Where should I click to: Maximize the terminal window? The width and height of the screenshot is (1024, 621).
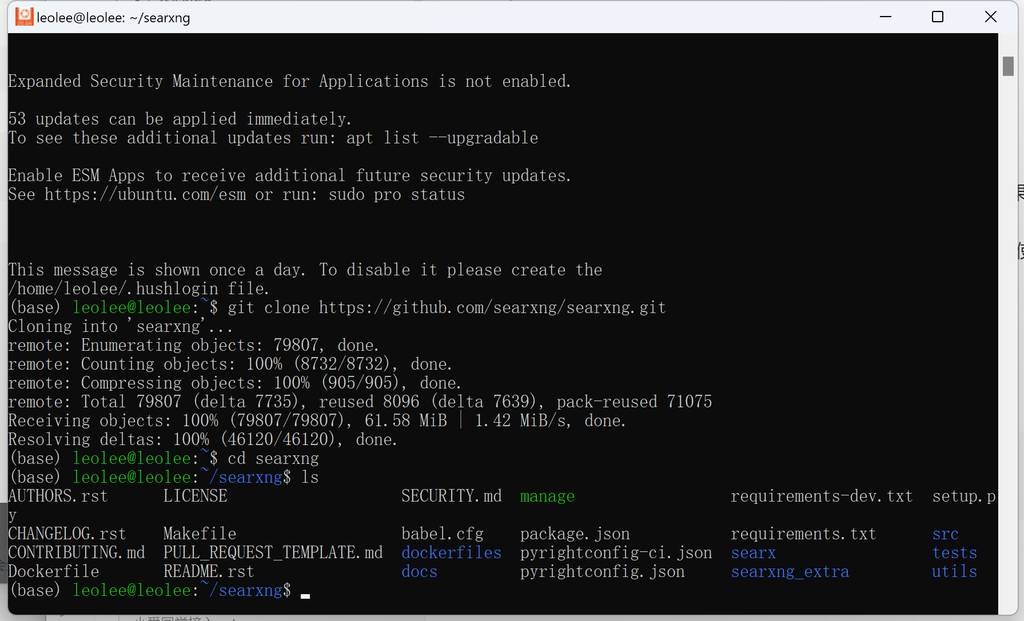pos(937,17)
